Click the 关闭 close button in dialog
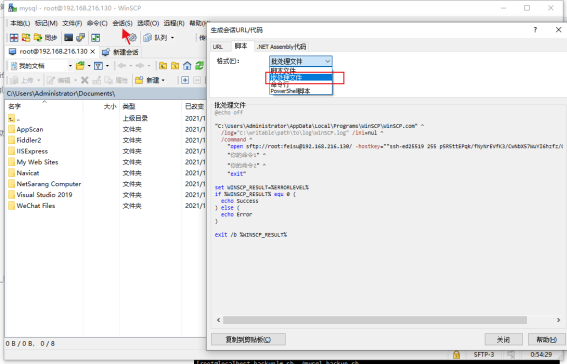This screenshot has height=364, width=567. click(x=503, y=339)
